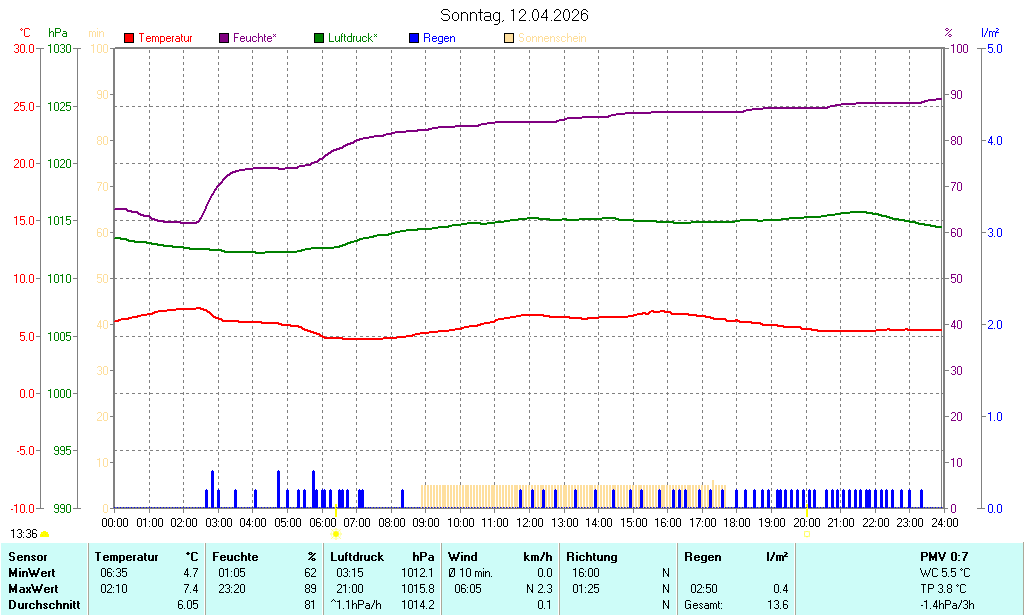Click the l/m² axis unit label at top right
The image size is (1024, 615).
pyautogui.click(x=990, y=33)
